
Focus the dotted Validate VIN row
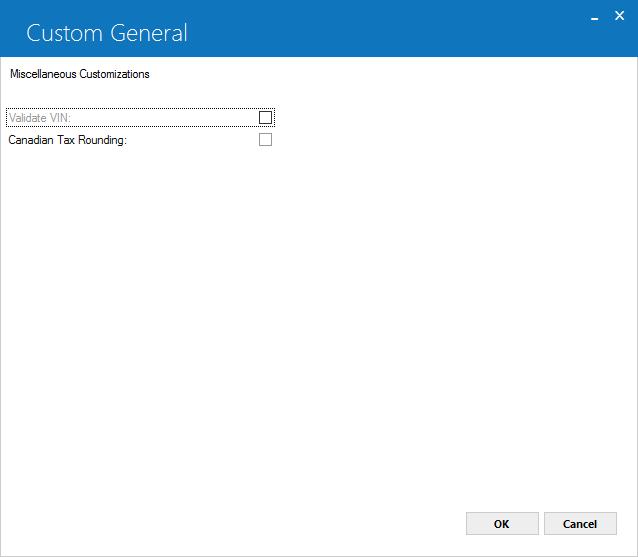click(x=140, y=118)
